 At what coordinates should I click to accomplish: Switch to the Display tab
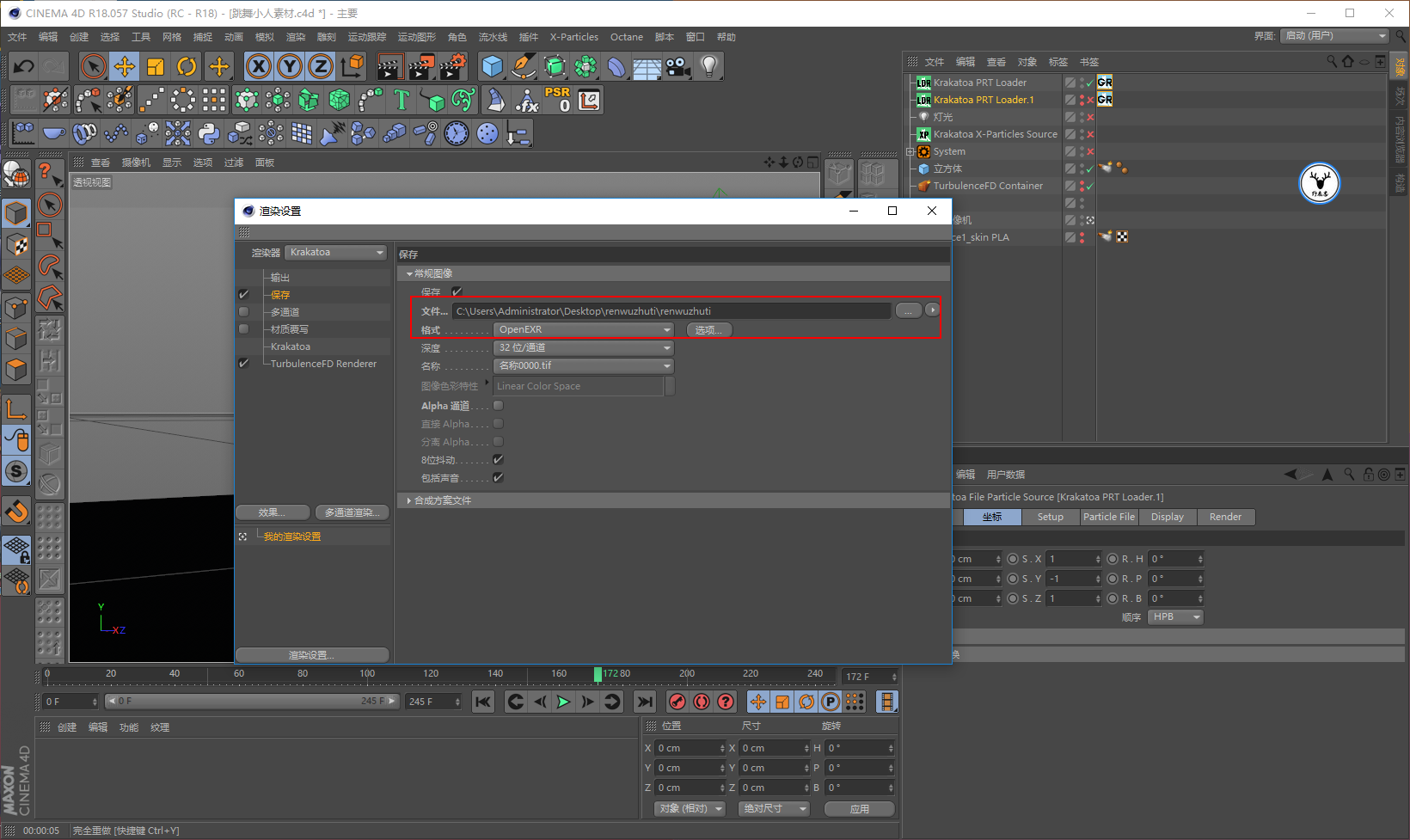coord(1168,517)
